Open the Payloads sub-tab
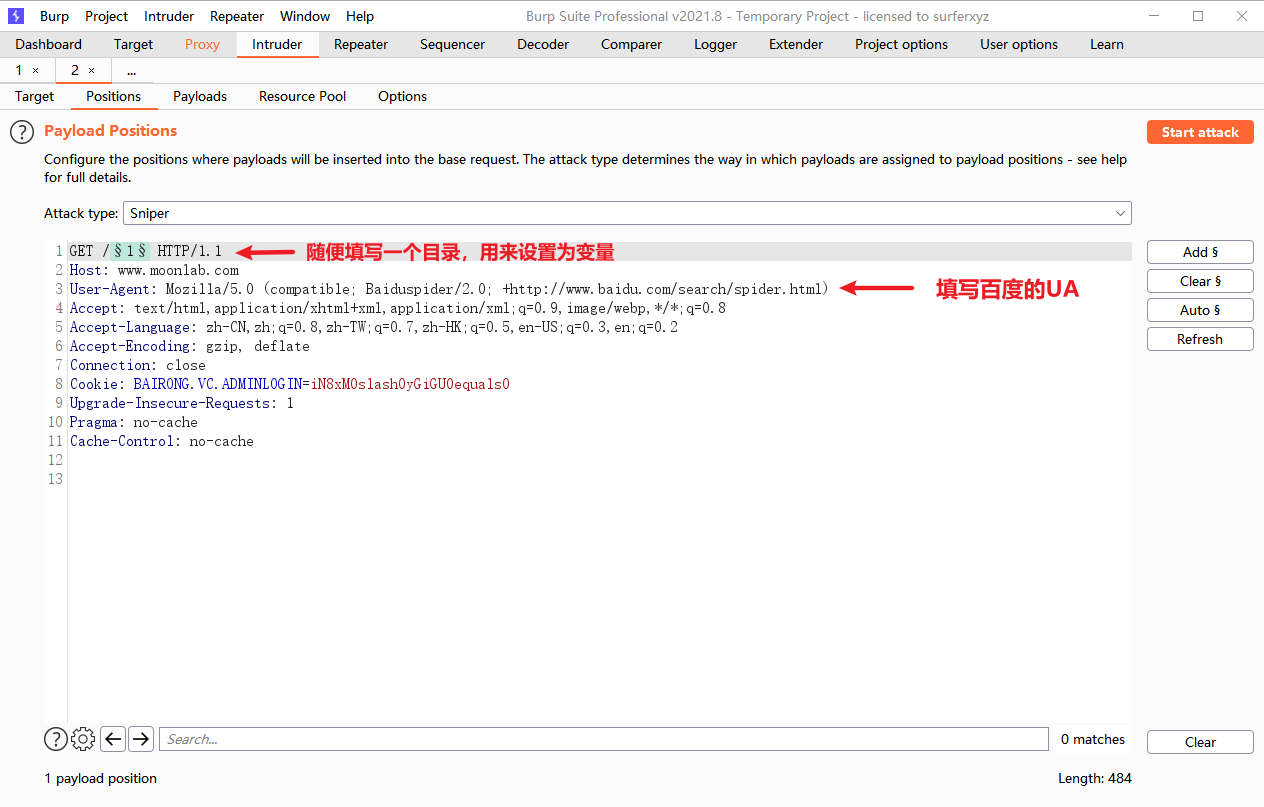Viewport: 1264px width, 807px height. [x=200, y=96]
